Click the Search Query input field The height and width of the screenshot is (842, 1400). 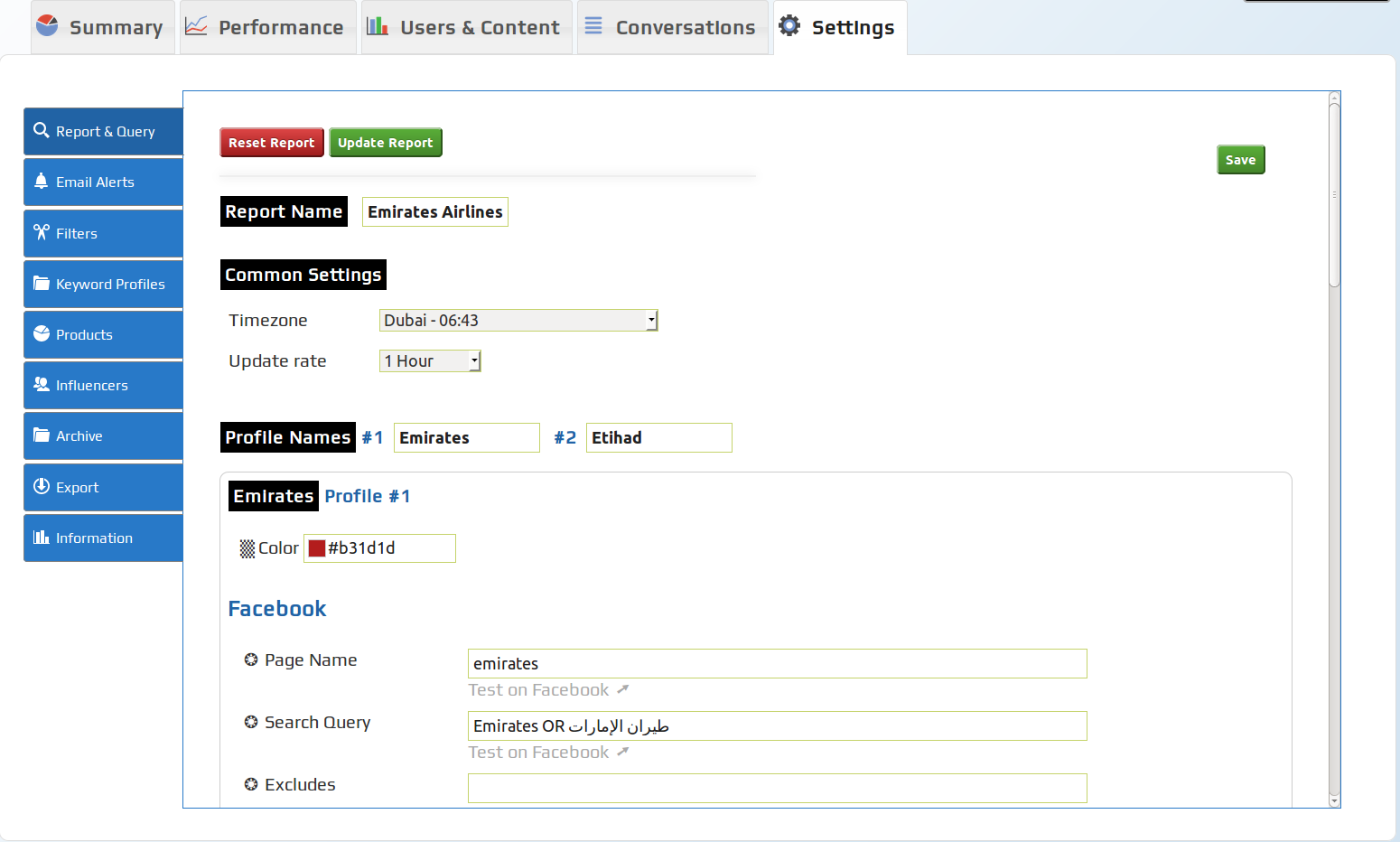point(777,725)
